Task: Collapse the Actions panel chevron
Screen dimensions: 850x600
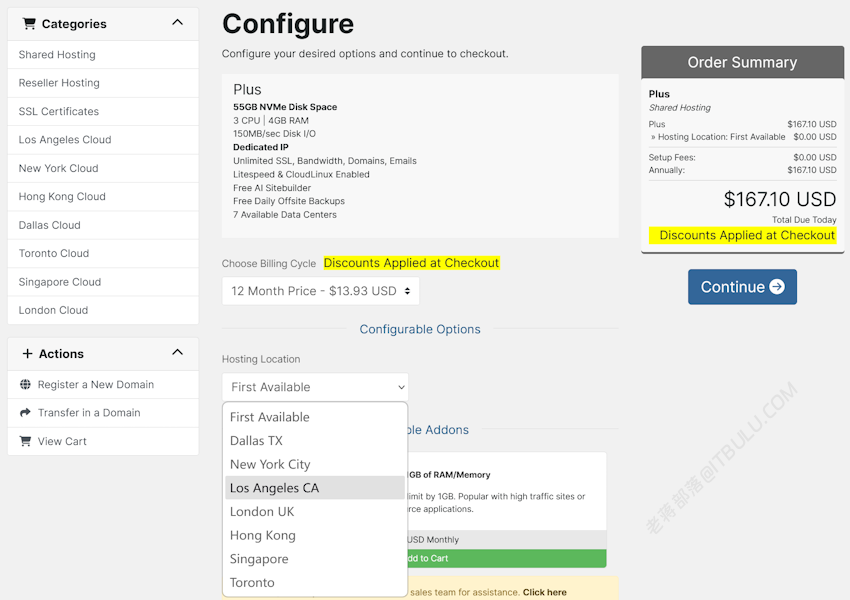Action: point(177,352)
